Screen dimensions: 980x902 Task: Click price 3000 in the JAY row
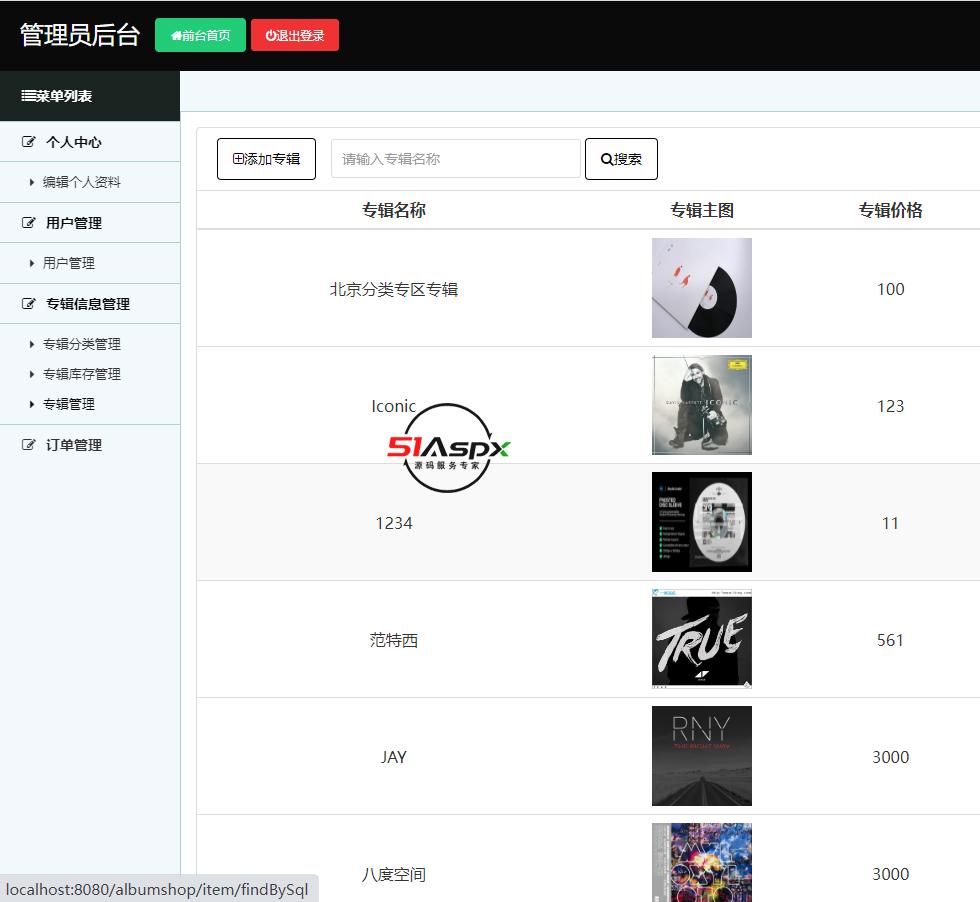coord(891,757)
